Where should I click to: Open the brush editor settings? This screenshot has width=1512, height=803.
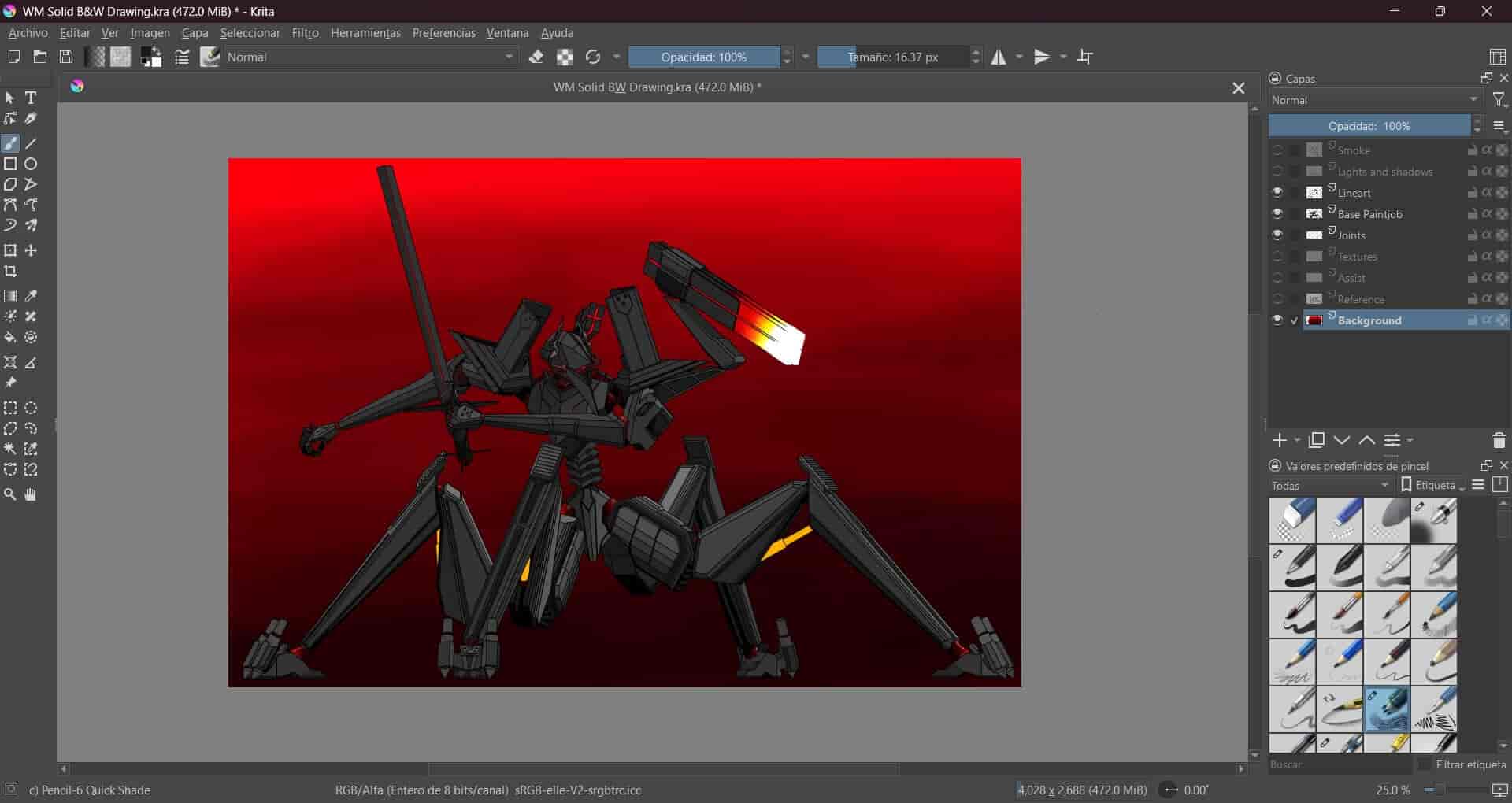[x=182, y=57]
